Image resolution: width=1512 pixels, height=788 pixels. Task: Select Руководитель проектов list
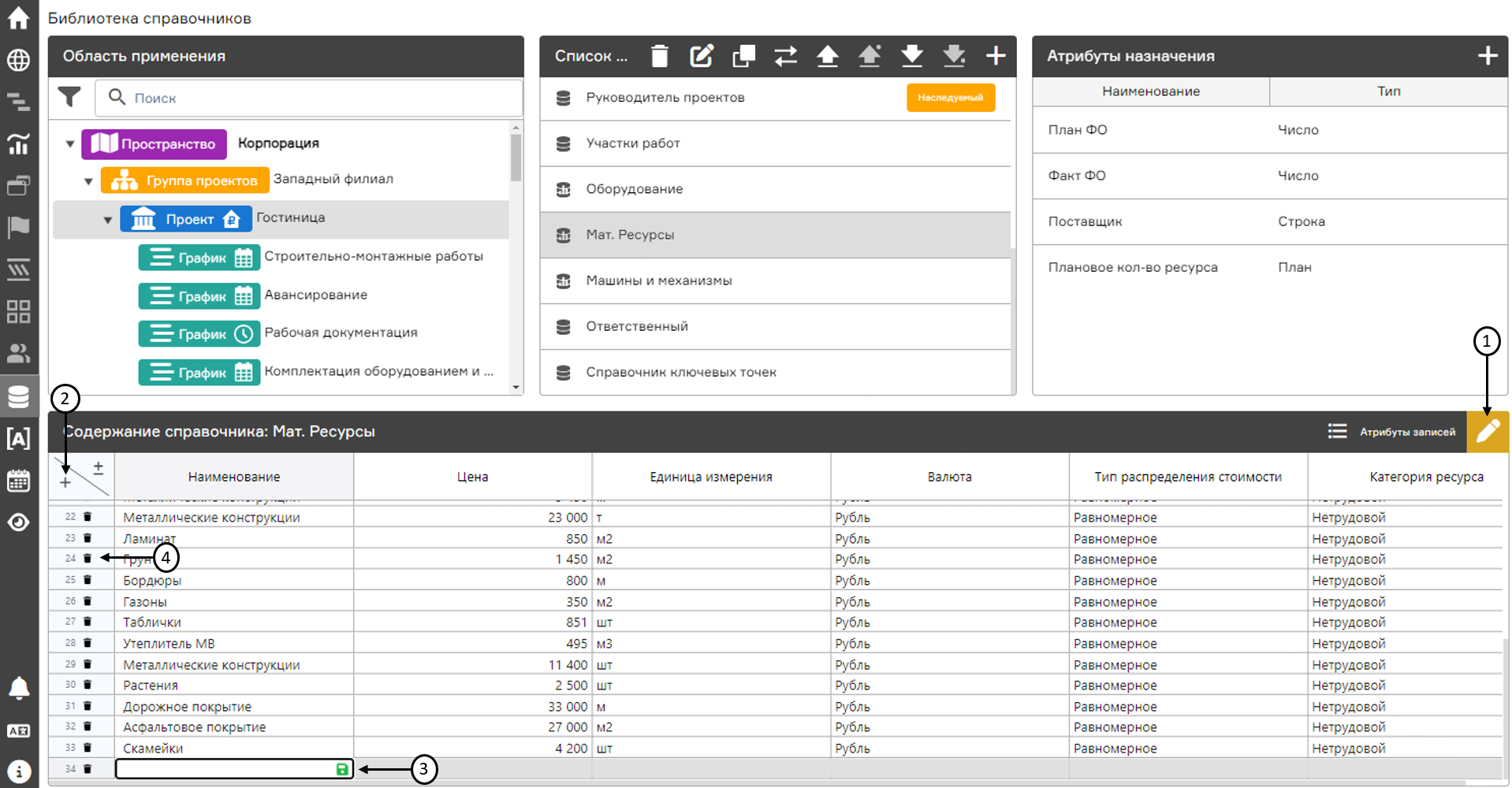pos(775,98)
